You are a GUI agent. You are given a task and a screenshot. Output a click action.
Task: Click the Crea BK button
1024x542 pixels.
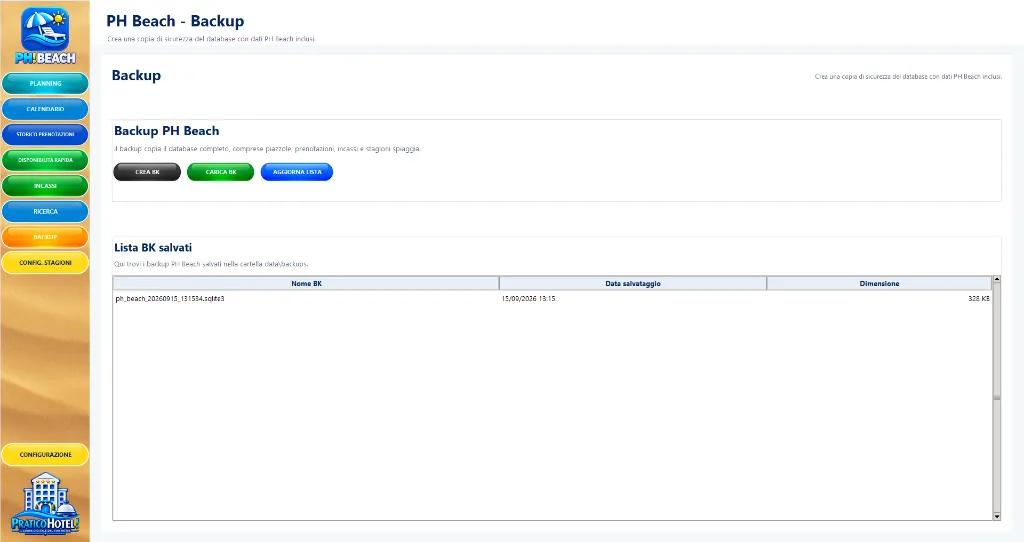coord(147,172)
